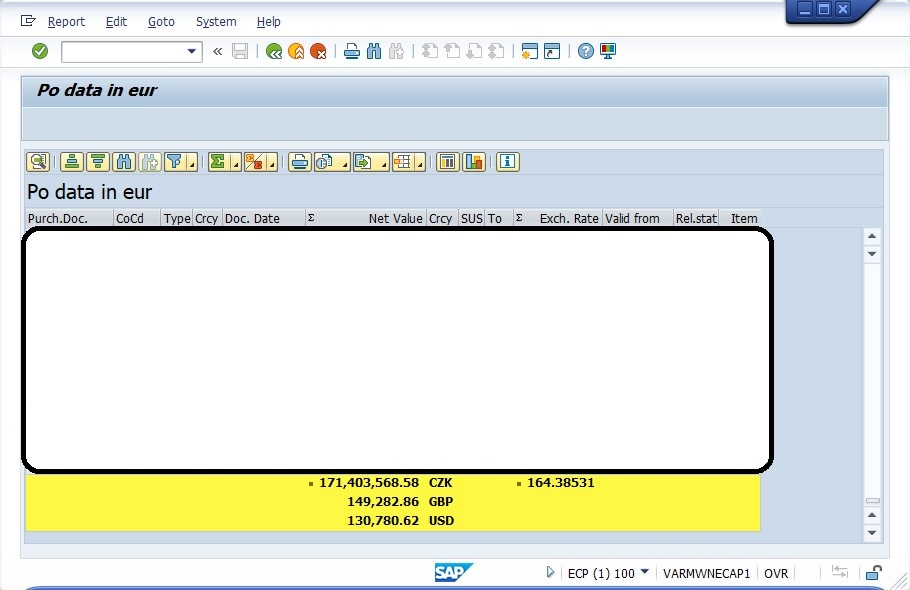Select total 130,780.62 in USD row
The height and width of the screenshot is (590, 910).
tap(383, 521)
